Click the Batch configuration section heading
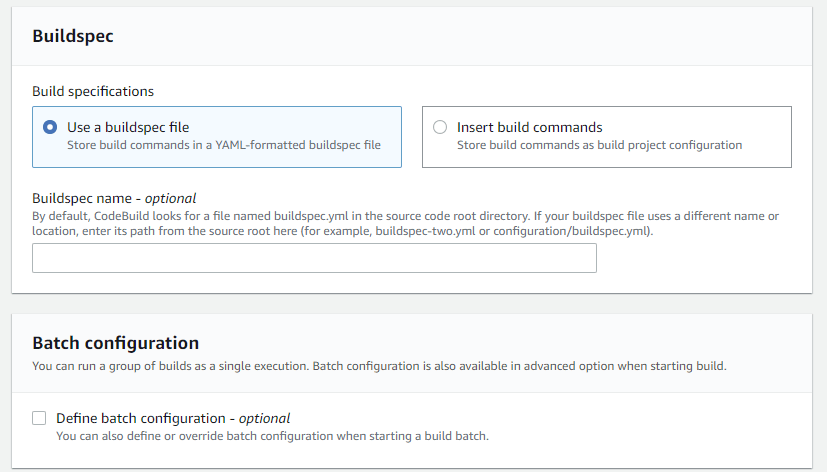Screen dimensions: 827x472 [x=116, y=343]
